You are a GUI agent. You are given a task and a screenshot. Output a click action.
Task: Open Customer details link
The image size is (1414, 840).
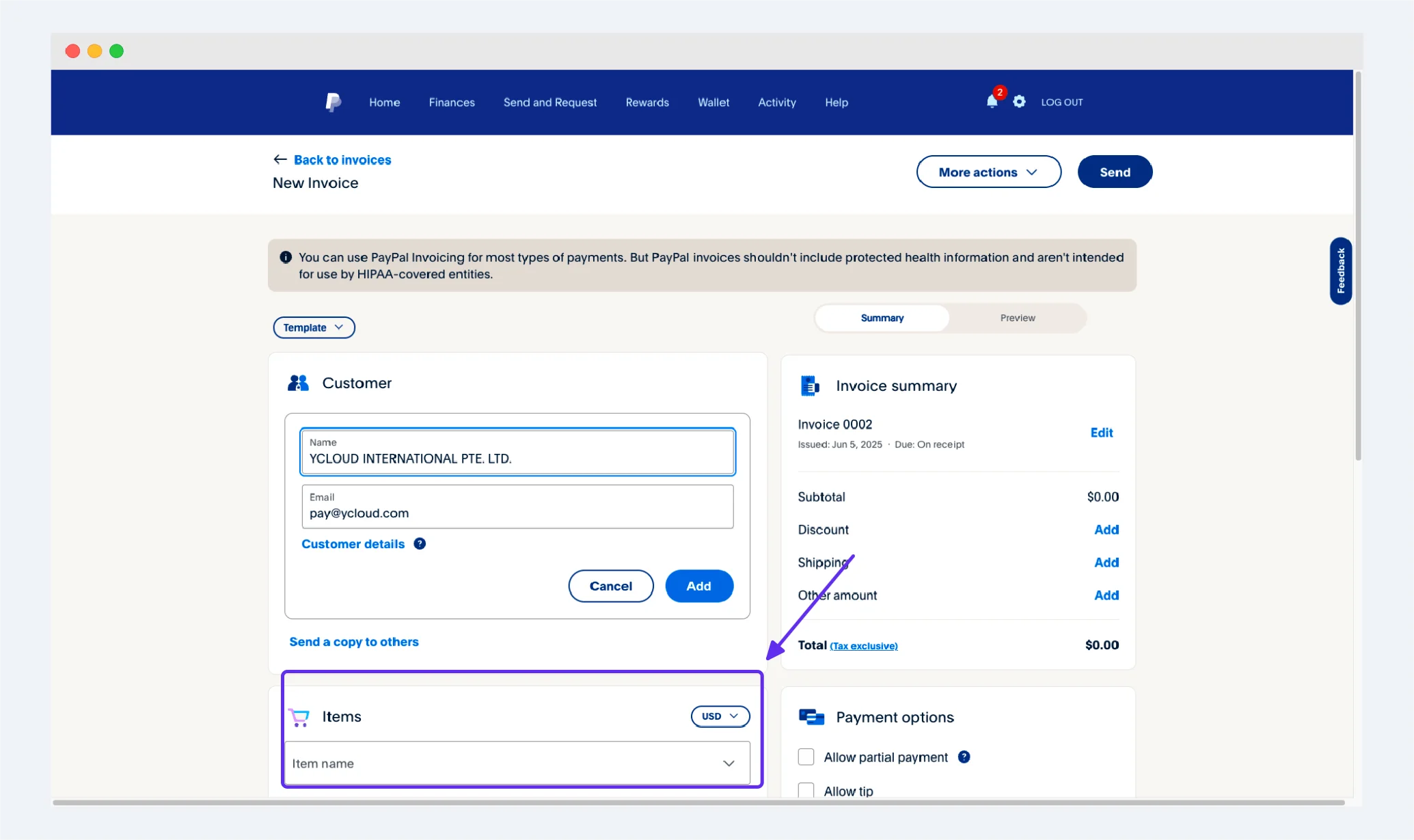[353, 544]
